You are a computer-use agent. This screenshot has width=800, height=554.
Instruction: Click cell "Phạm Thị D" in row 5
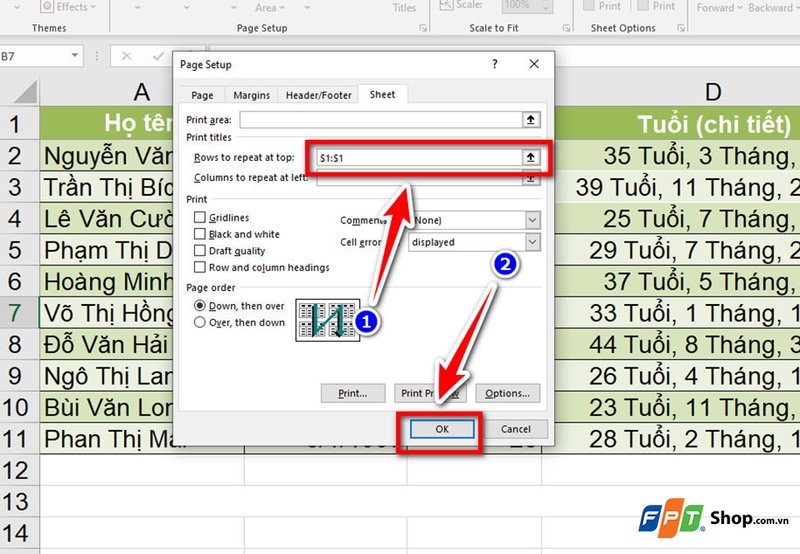[x=107, y=250]
